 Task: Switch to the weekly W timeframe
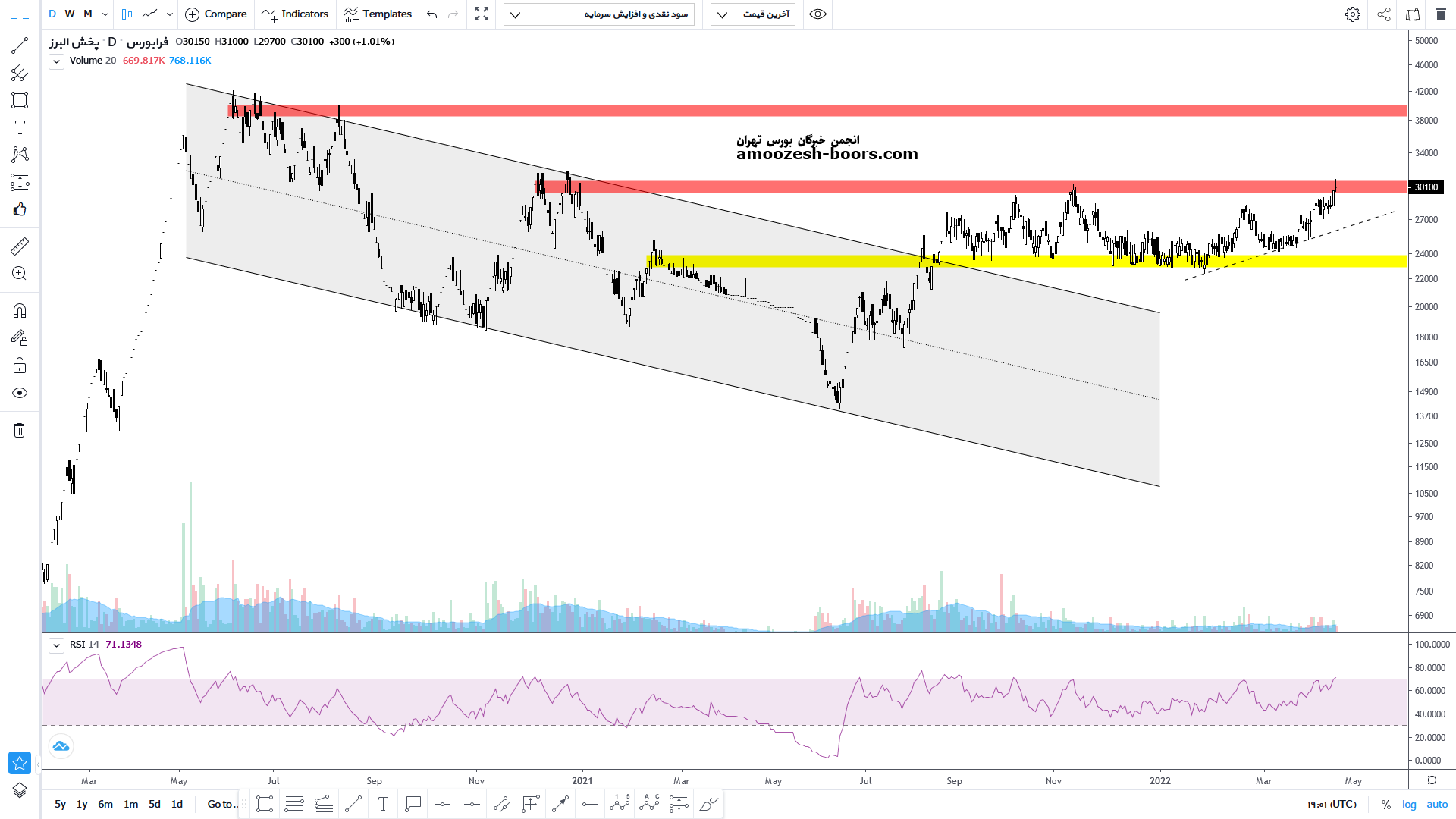point(70,14)
